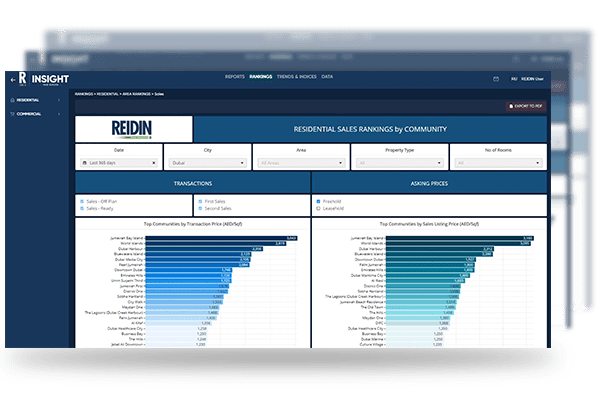Open the City dropdown showing Dubai
This screenshot has width=615, height=418.
coord(207,163)
